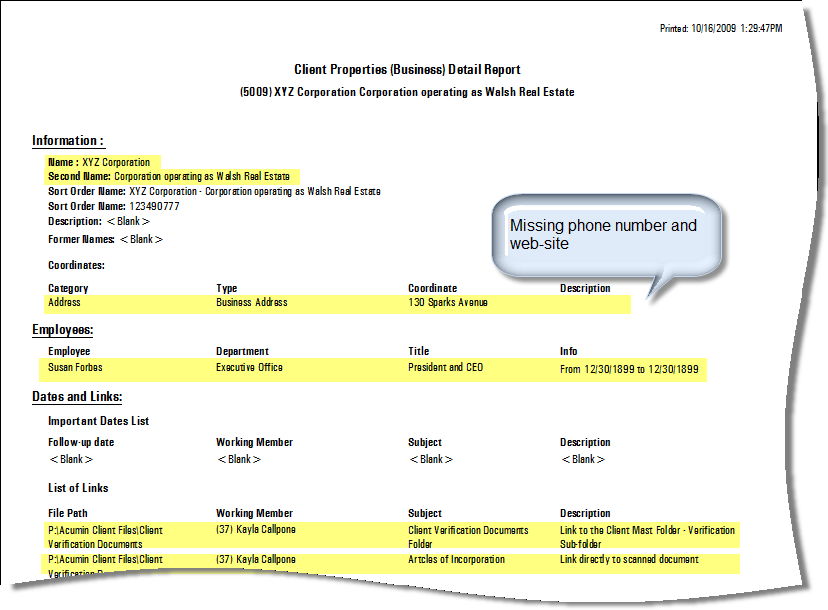Image resolution: width=828 pixels, height=610 pixels.
Task: Click the Sort Order Name line mentioning Walsh Real Estate
Action: pos(214,191)
